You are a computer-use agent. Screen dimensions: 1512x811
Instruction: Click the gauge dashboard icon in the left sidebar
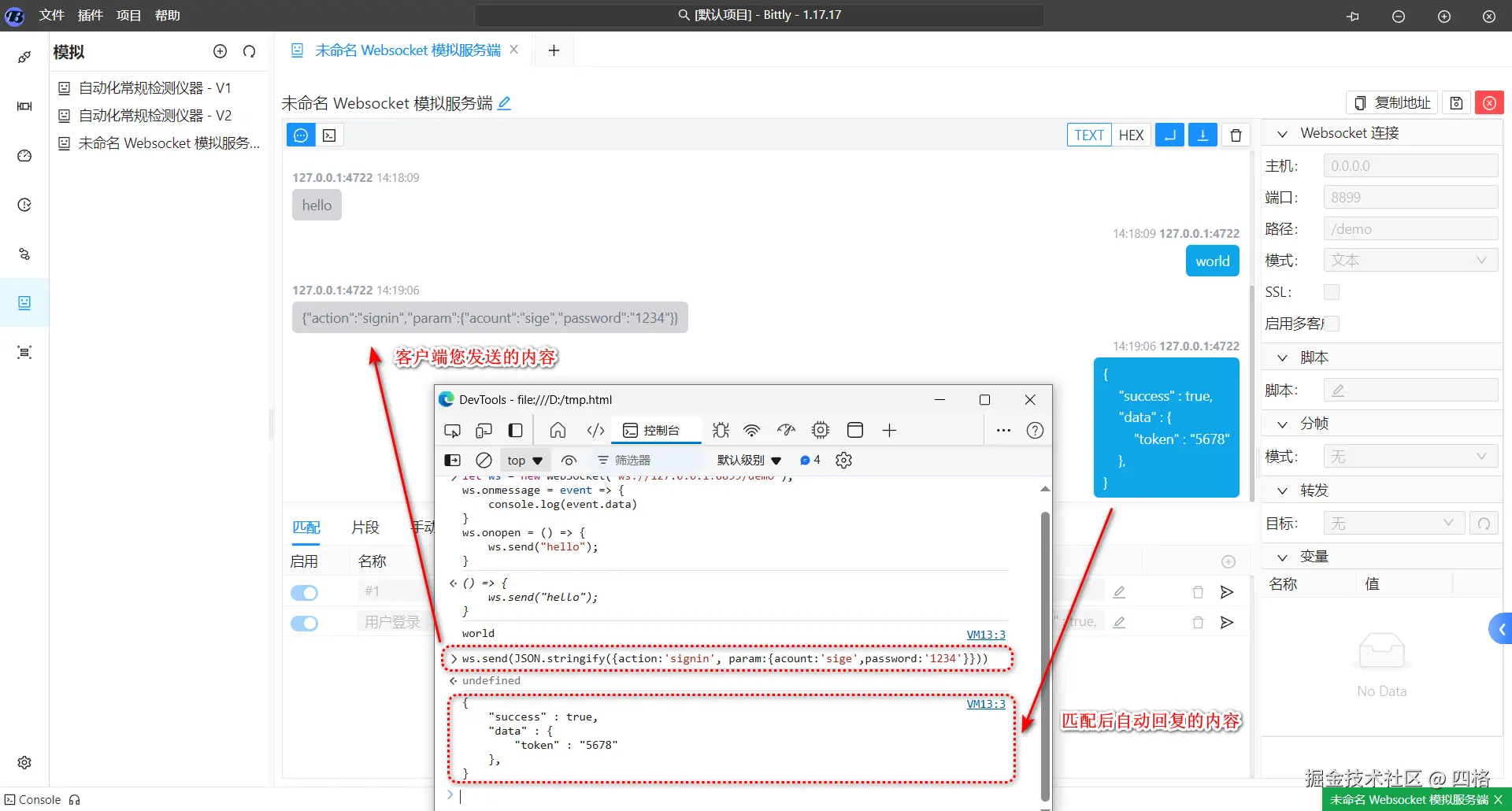click(x=24, y=156)
